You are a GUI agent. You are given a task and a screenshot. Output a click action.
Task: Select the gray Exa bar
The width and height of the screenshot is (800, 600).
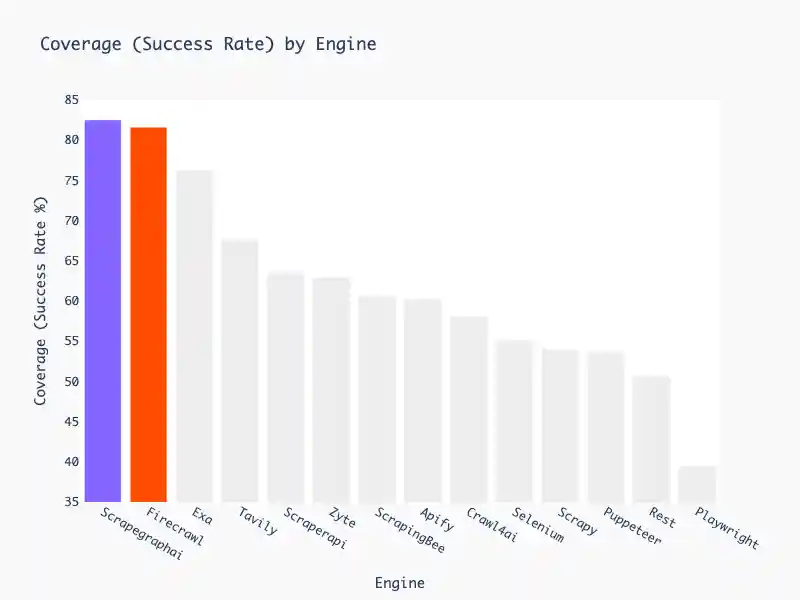coord(194,336)
